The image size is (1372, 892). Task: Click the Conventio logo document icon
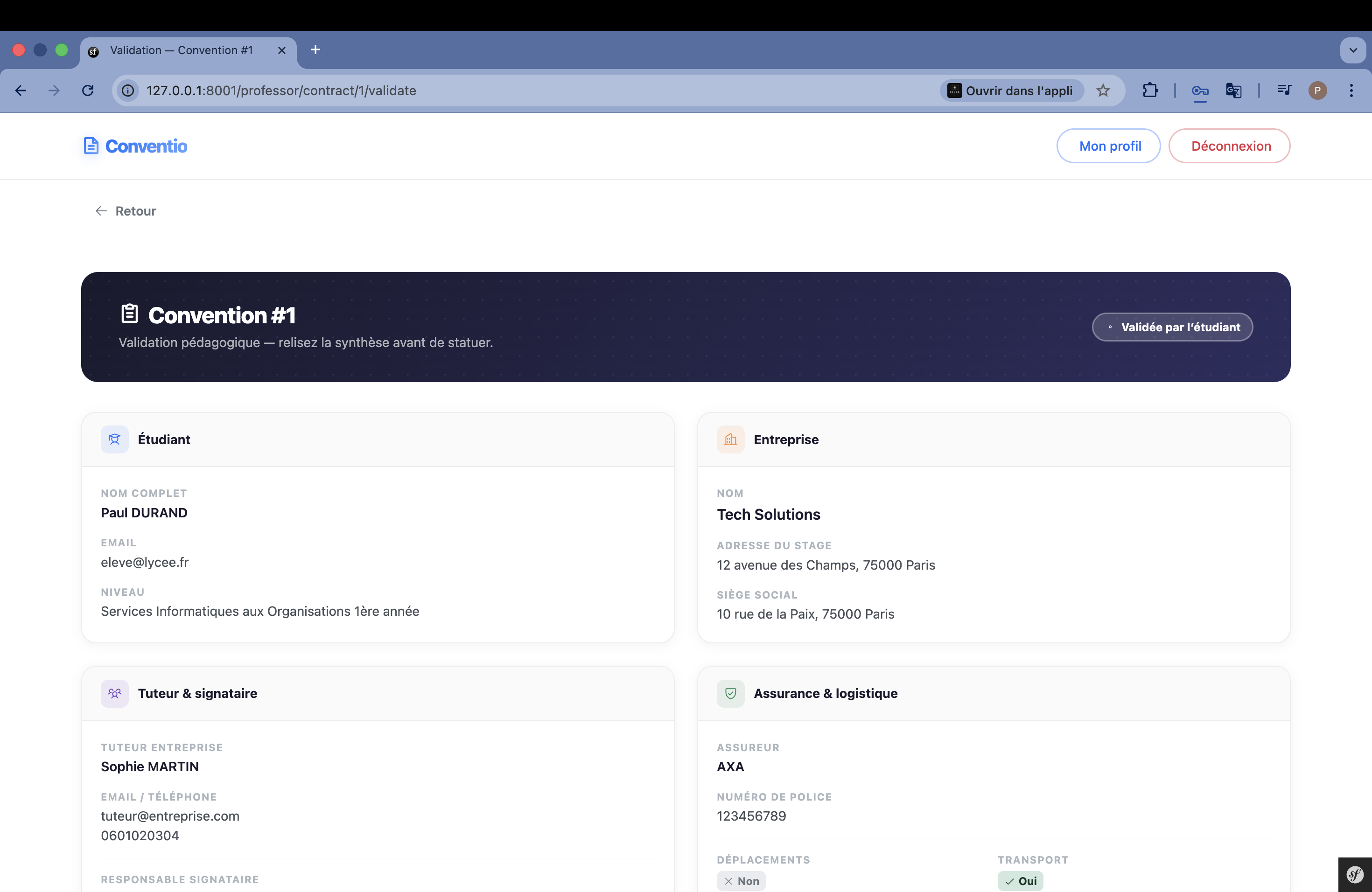[91, 146]
